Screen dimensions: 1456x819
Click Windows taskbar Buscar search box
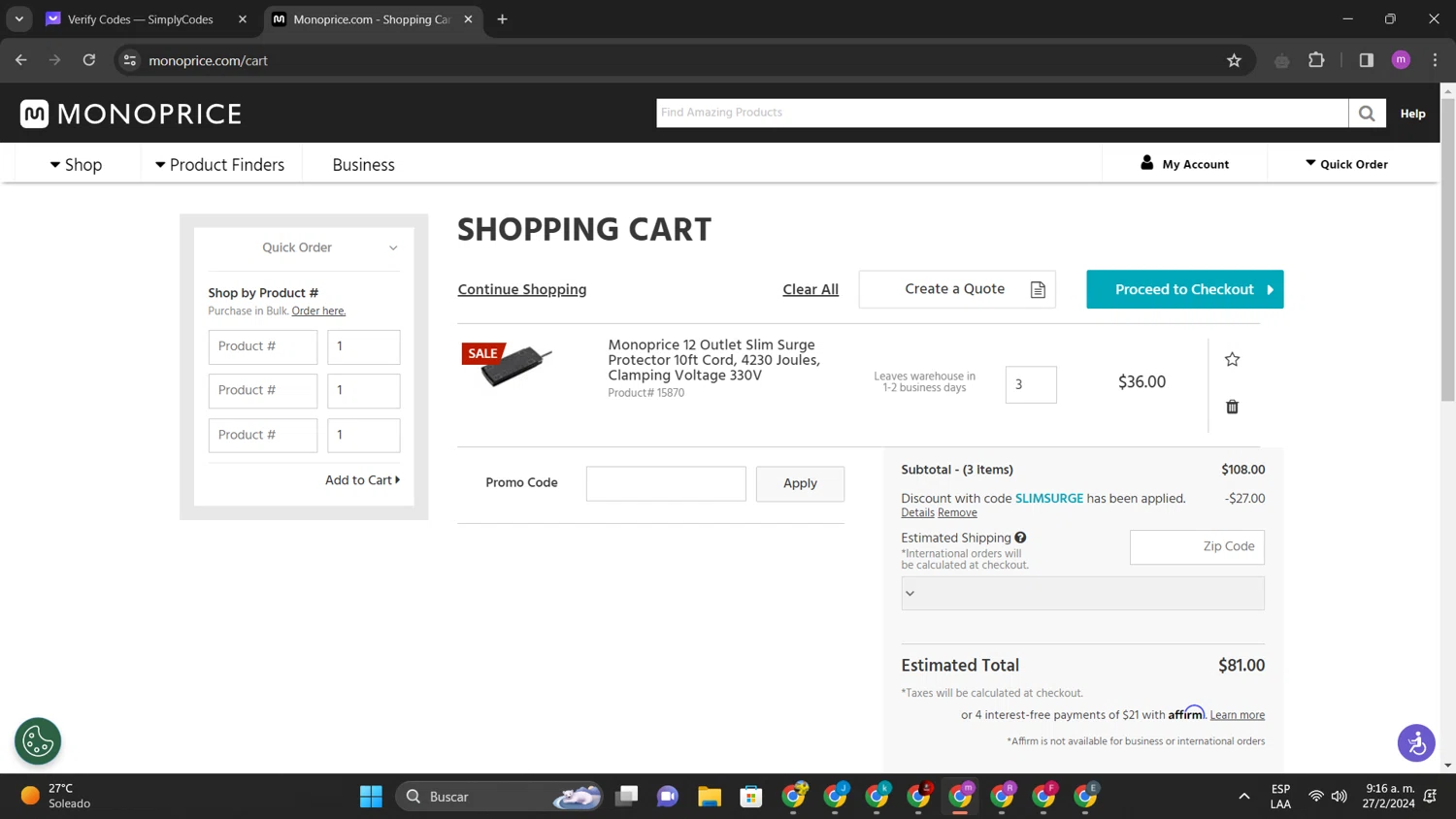[498, 797]
